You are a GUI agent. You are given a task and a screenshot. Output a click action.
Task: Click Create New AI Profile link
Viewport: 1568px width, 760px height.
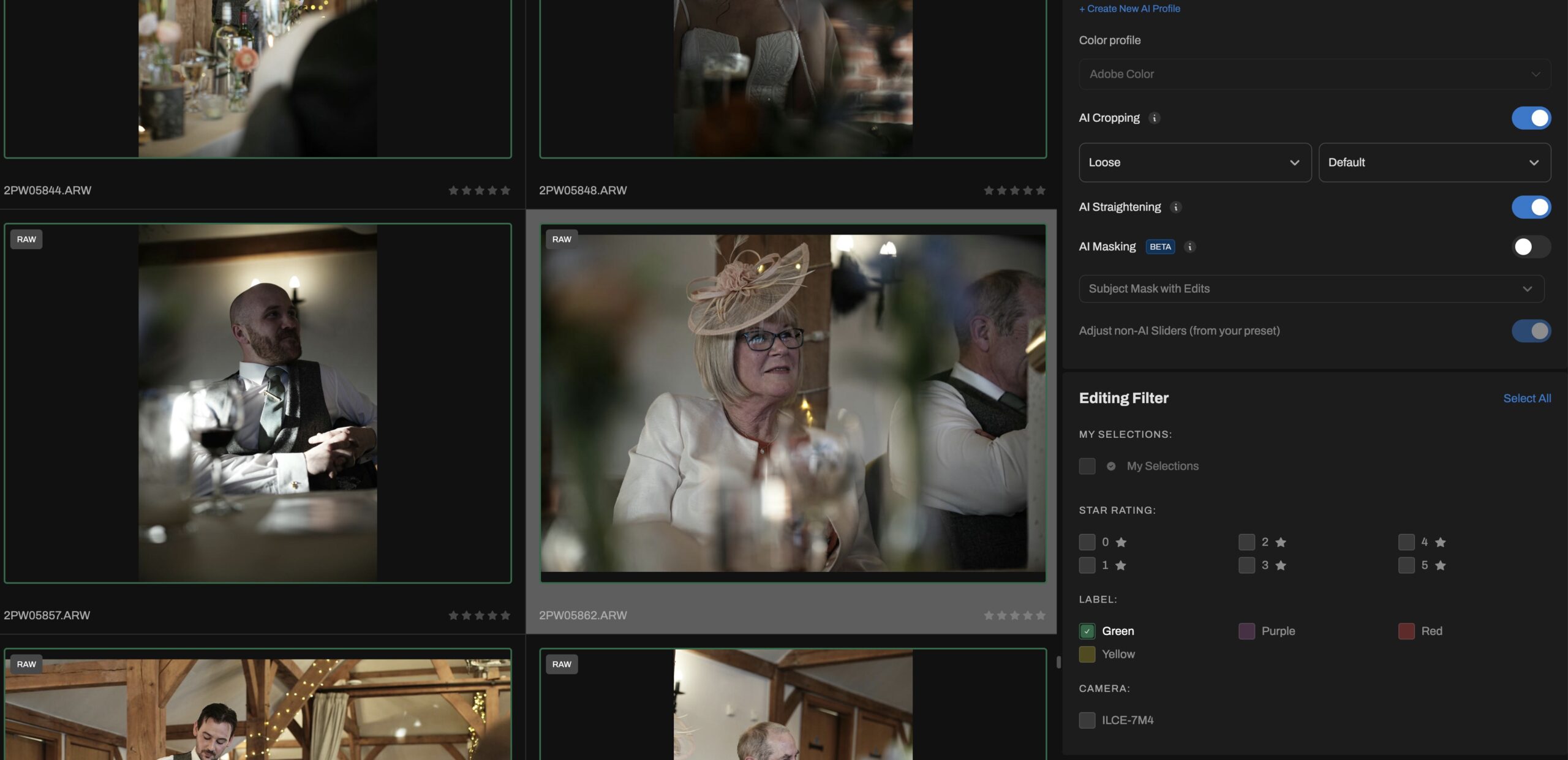click(x=1129, y=9)
